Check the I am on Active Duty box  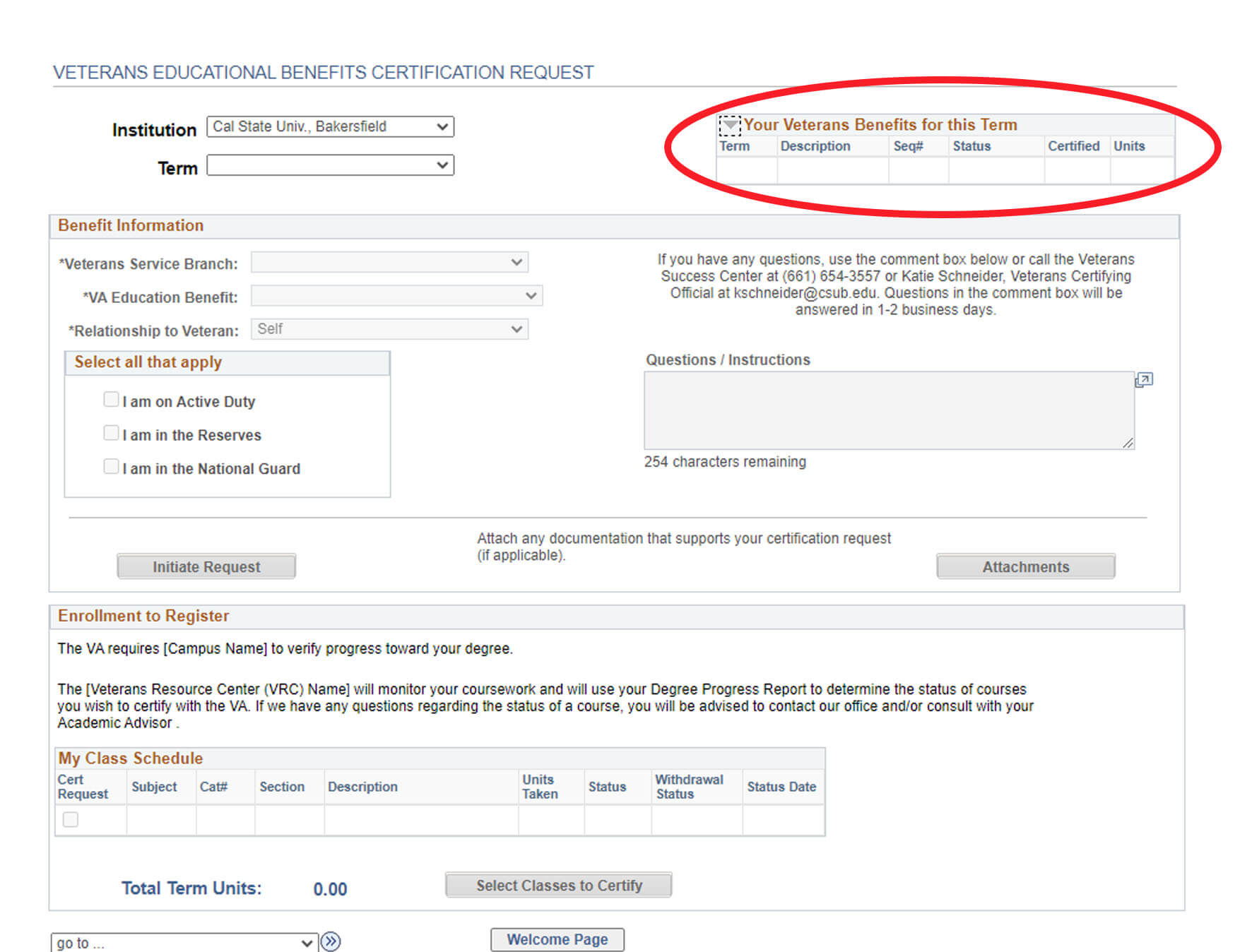[111, 400]
